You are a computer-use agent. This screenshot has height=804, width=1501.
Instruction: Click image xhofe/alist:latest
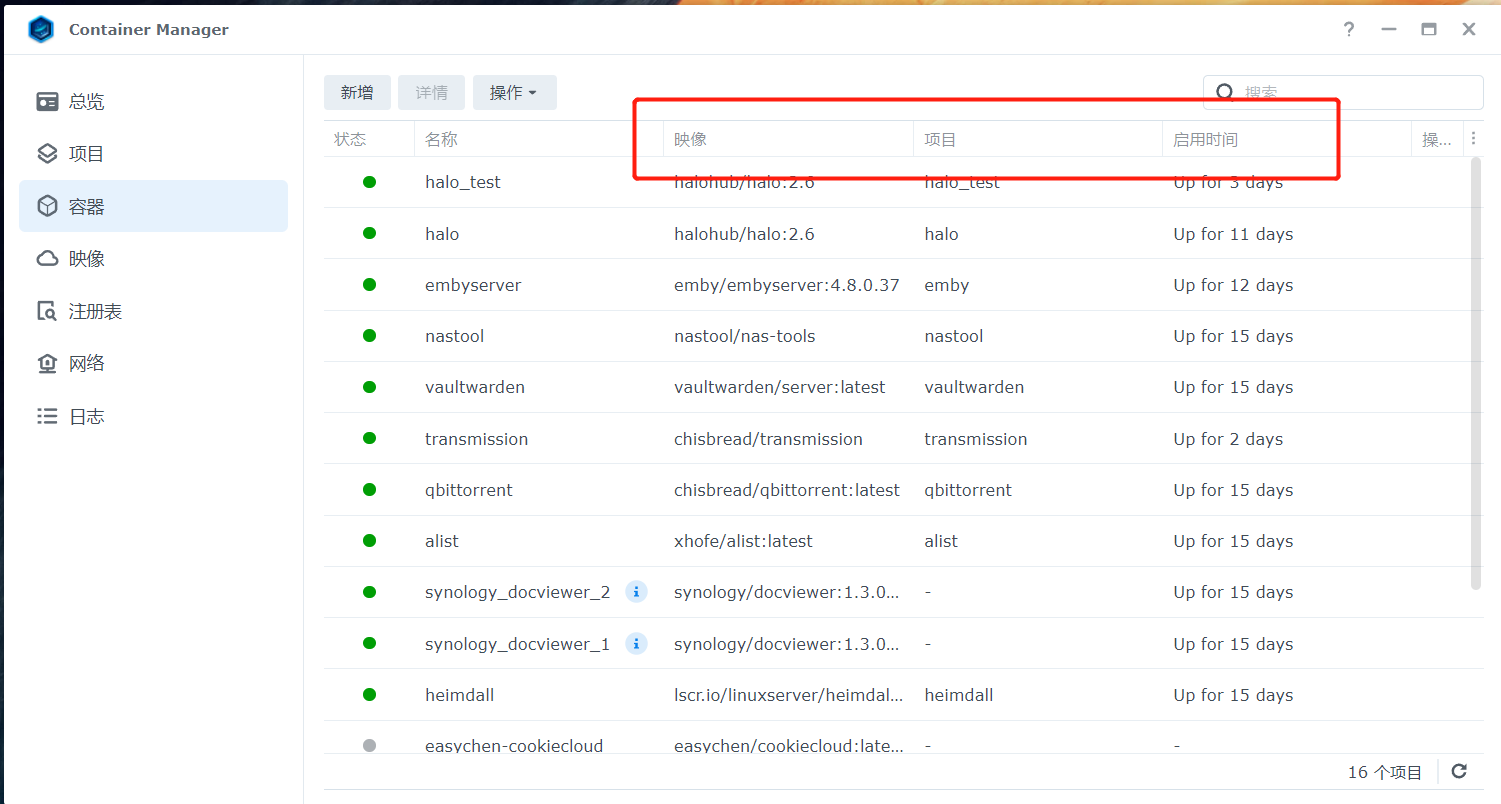tap(744, 541)
